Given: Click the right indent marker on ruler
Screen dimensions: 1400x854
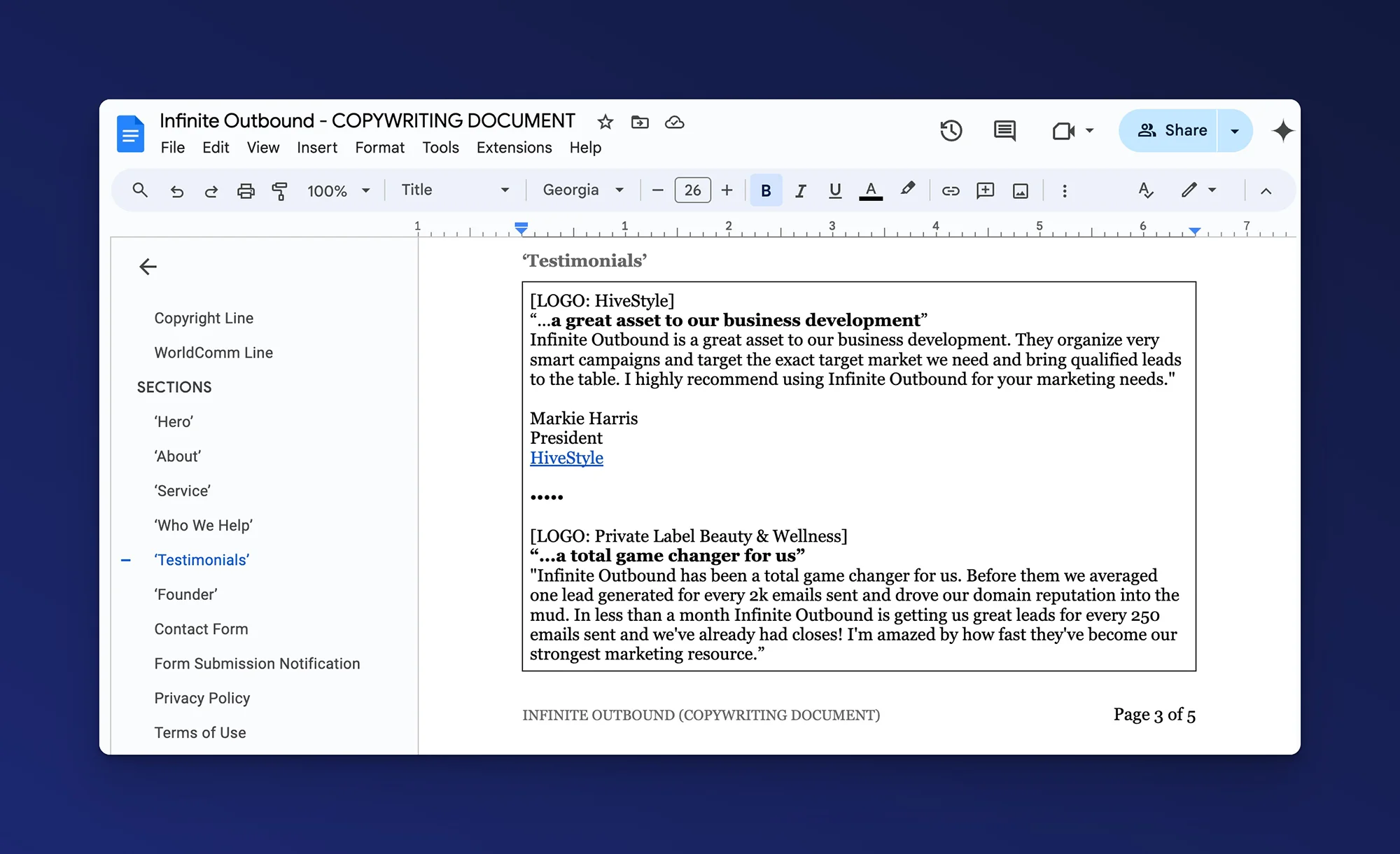Looking at the screenshot, I should (x=1194, y=231).
